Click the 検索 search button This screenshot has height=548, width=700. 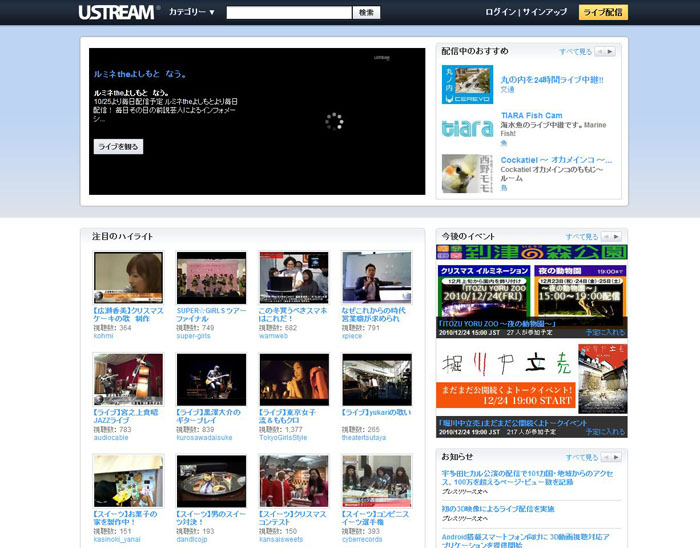click(x=366, y=12)
